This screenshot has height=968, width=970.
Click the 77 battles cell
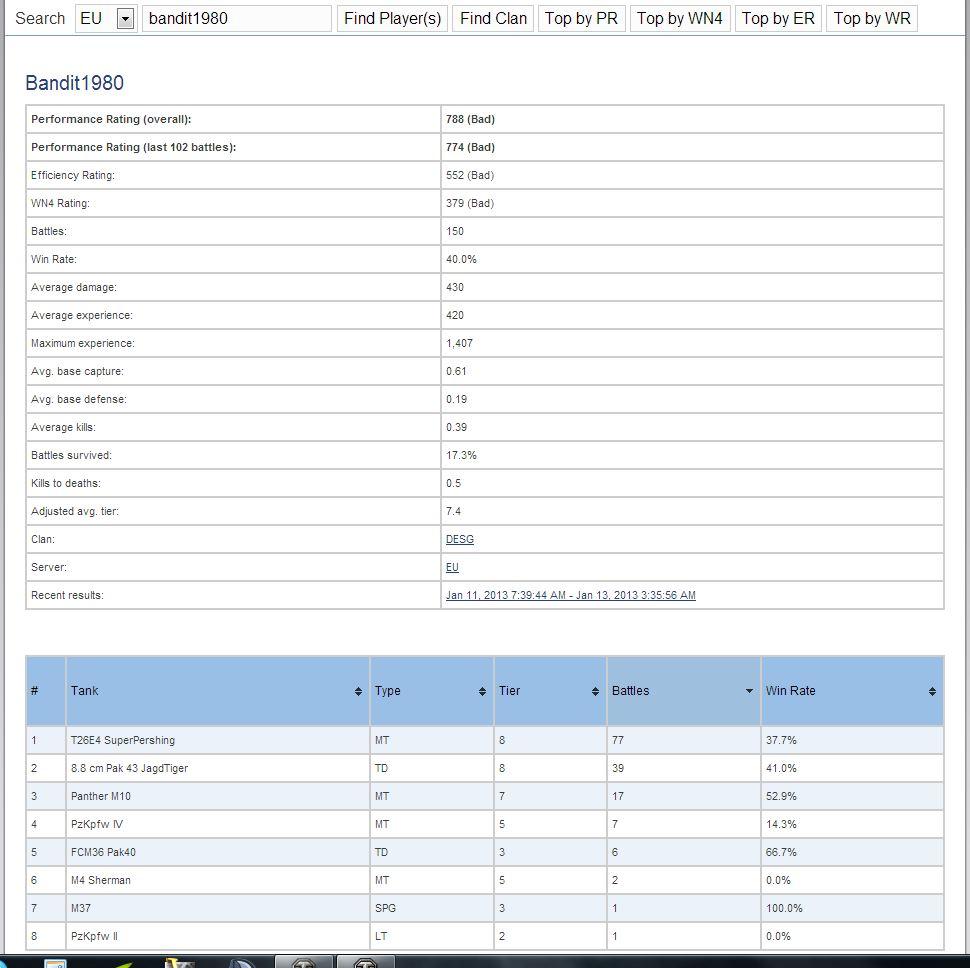coord(684,740)
